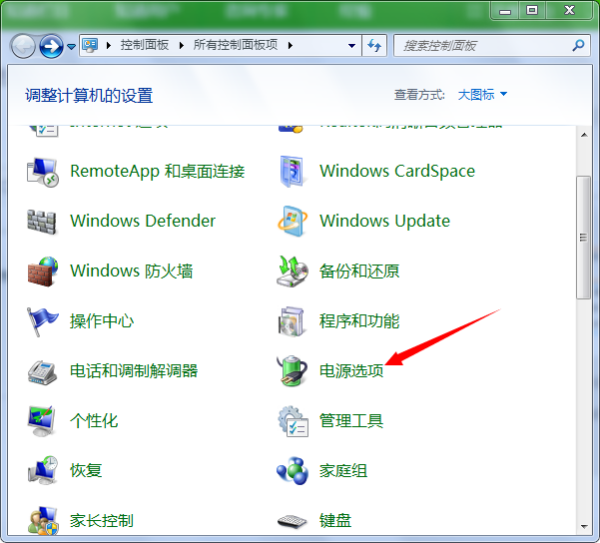Image resolution: width=600 pixels, height=543 pixels.
Task: Close the control panel window
Action: point(569,10)
